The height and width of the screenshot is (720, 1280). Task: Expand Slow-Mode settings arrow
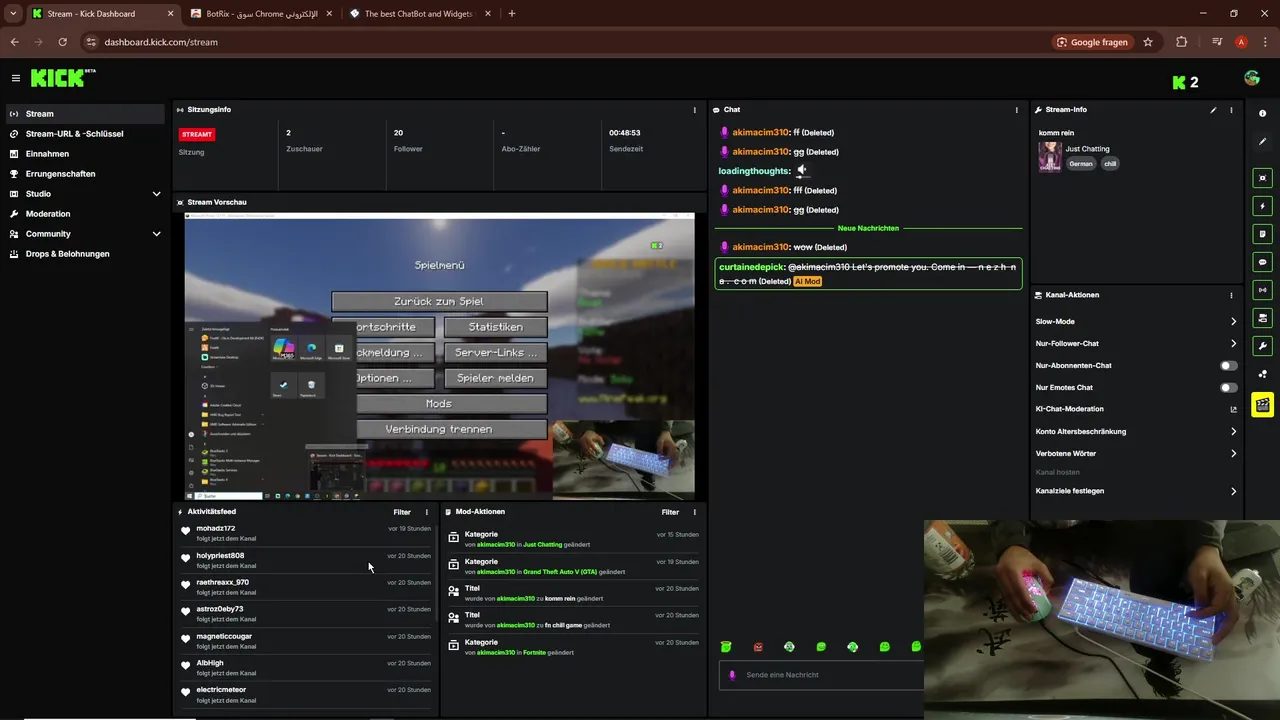pyautogui.click(x=1233, y=322)
